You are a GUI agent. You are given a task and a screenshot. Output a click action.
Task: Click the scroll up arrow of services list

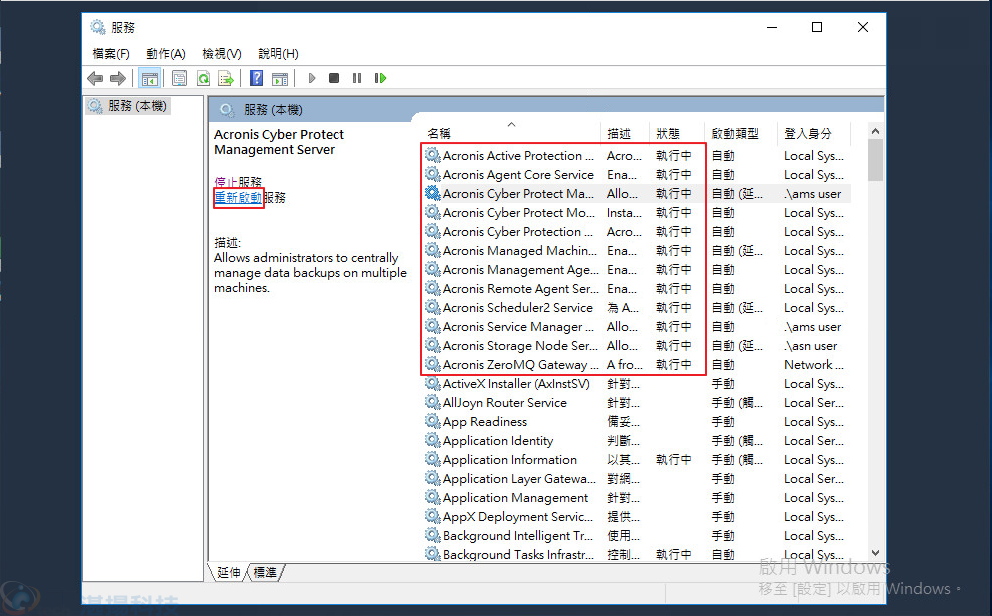[876, 131]
